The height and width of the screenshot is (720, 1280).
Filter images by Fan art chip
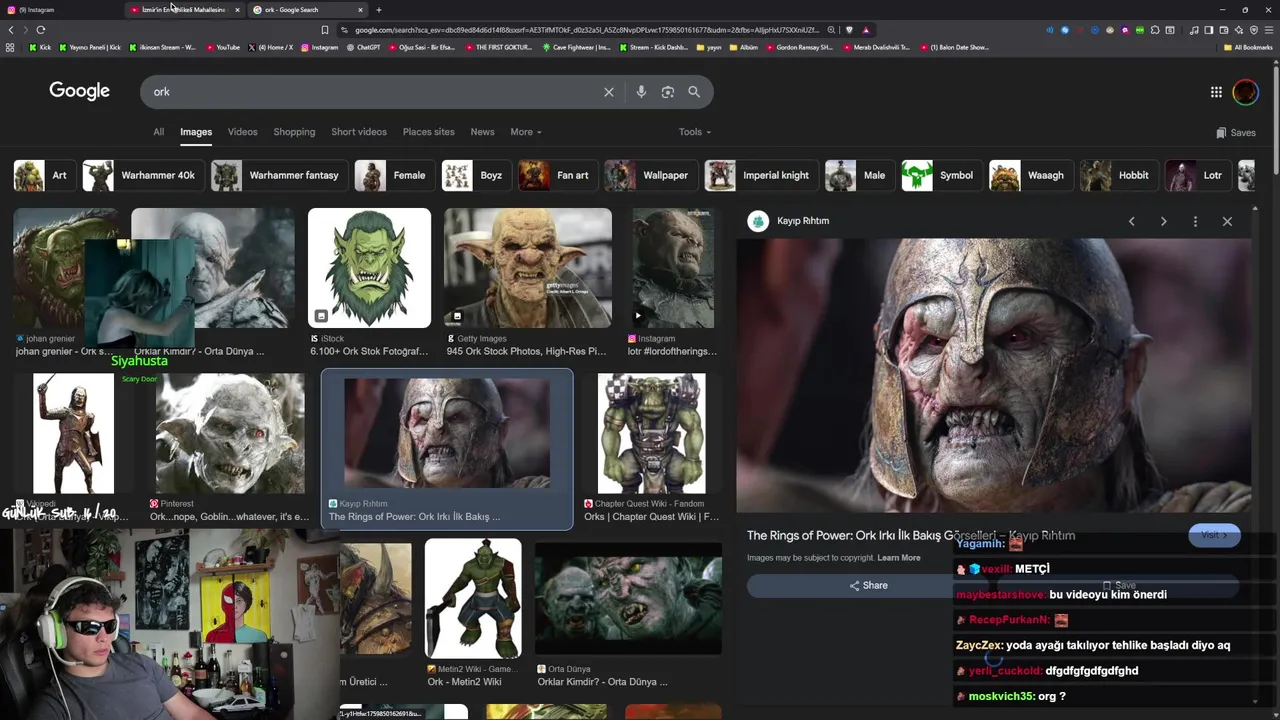(x=557, y=175)
